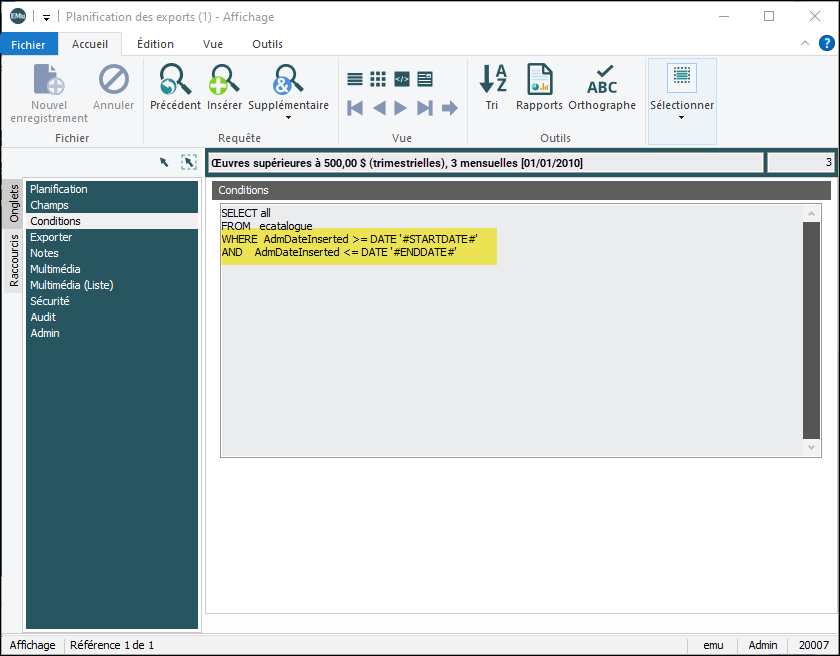Viewport: 840px width, 656px height.
Task: Select Sécurité in the tabs list
Action: [x=50, y=301]
